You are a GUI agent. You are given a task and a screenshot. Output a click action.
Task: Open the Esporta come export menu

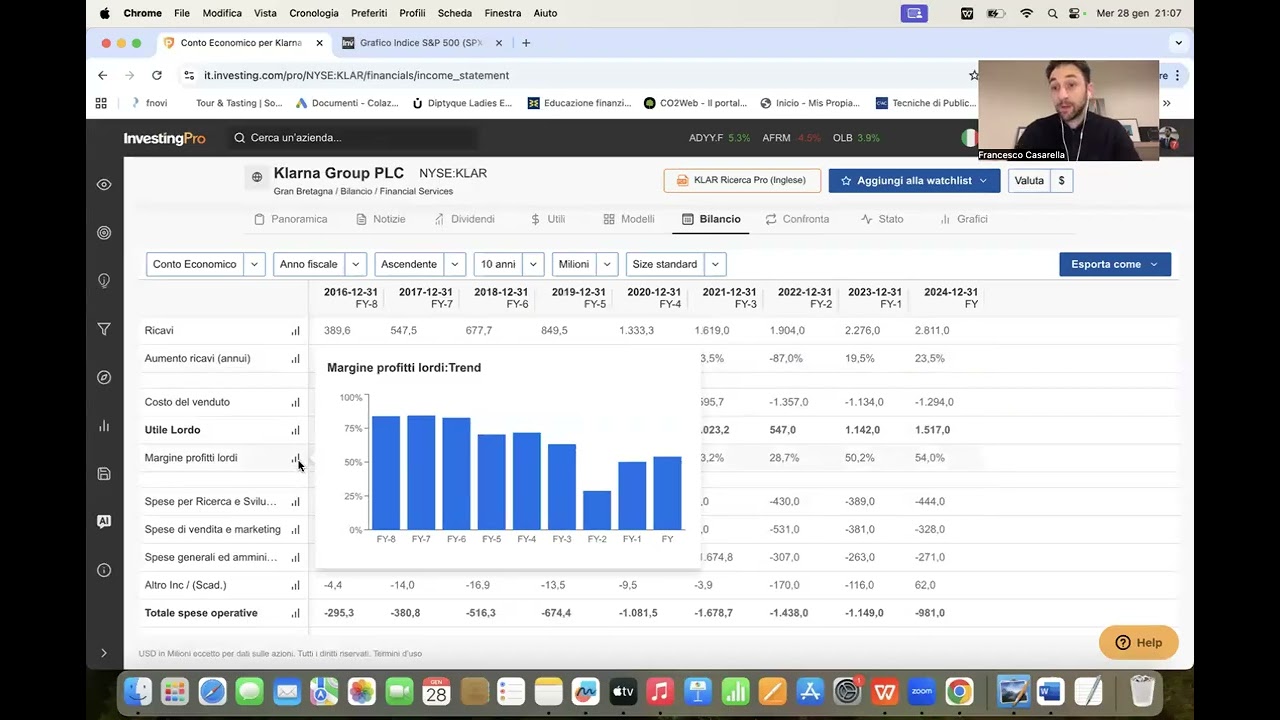(1115, 264)
